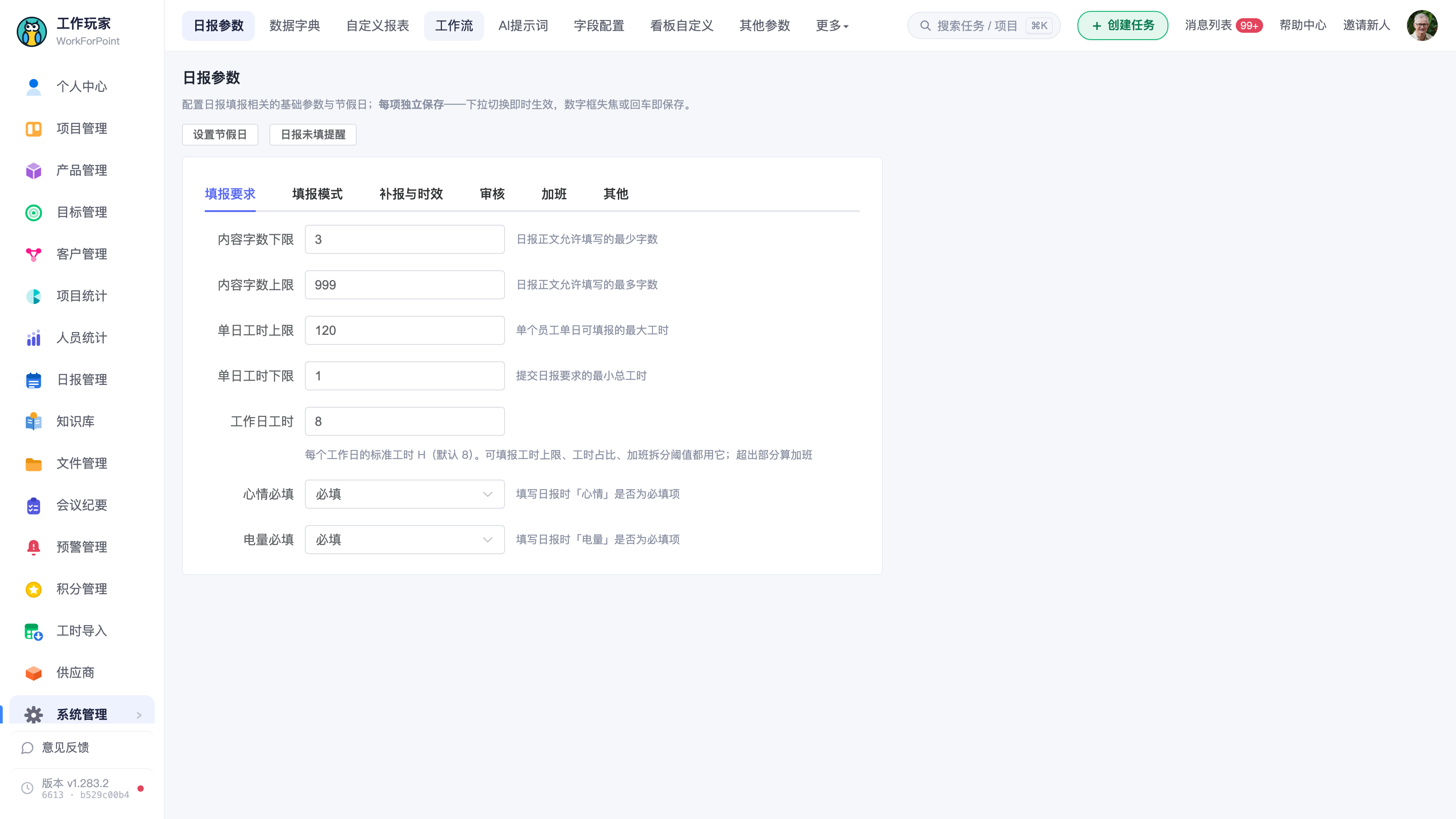Open 目标管理 target icon
1456x819 pixels.
tap(33, 212)
